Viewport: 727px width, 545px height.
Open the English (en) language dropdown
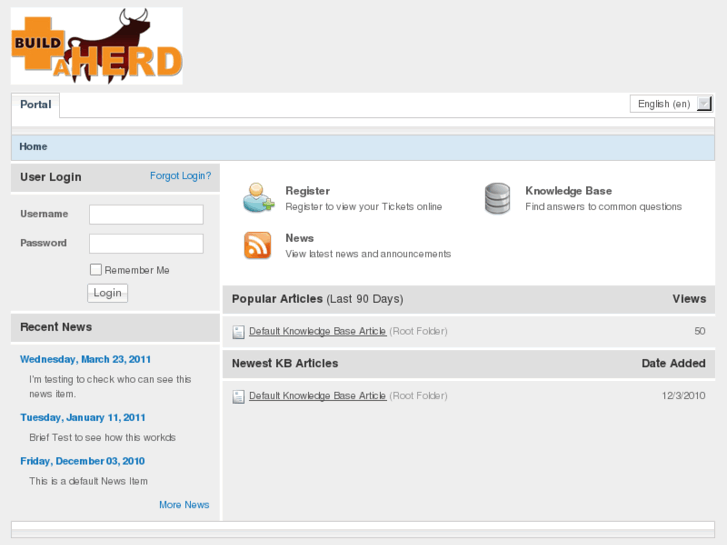(x=671, y=103)
